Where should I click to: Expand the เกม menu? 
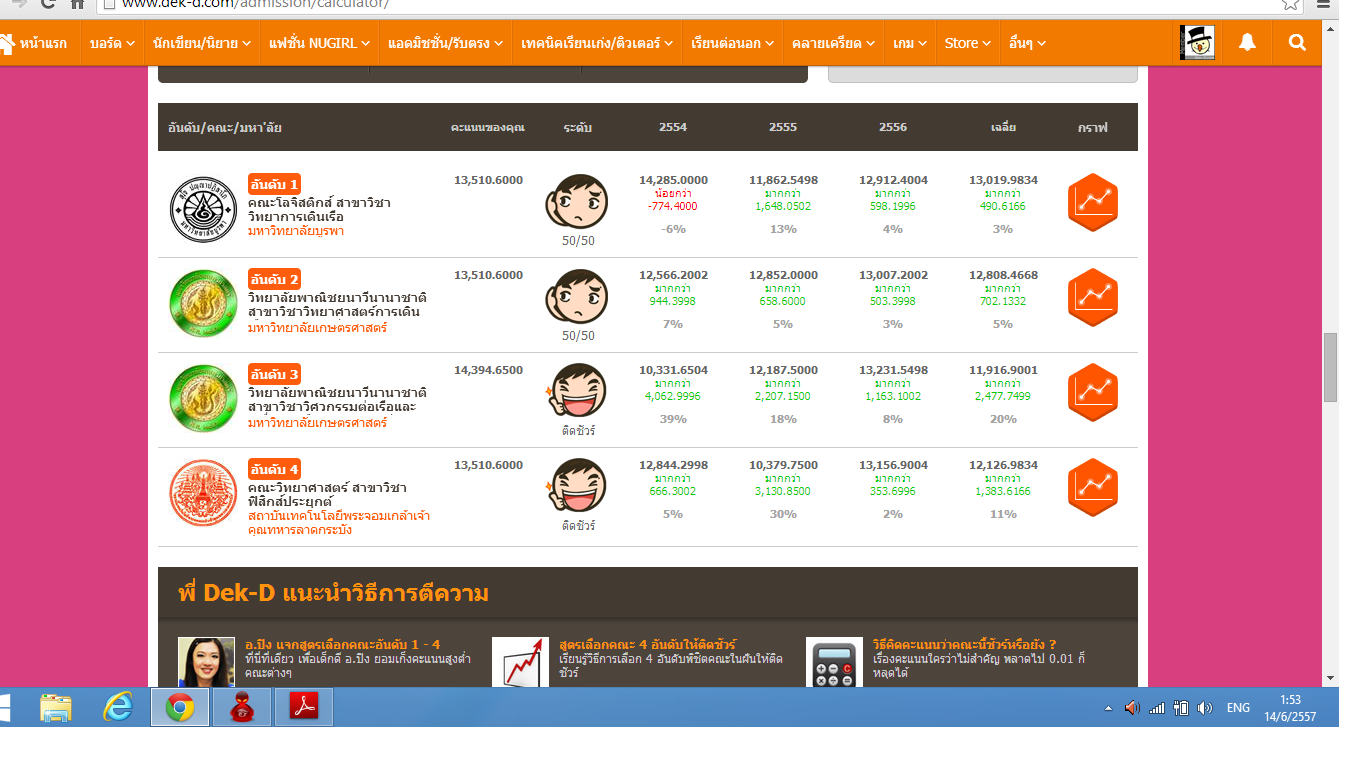[910, 43]
